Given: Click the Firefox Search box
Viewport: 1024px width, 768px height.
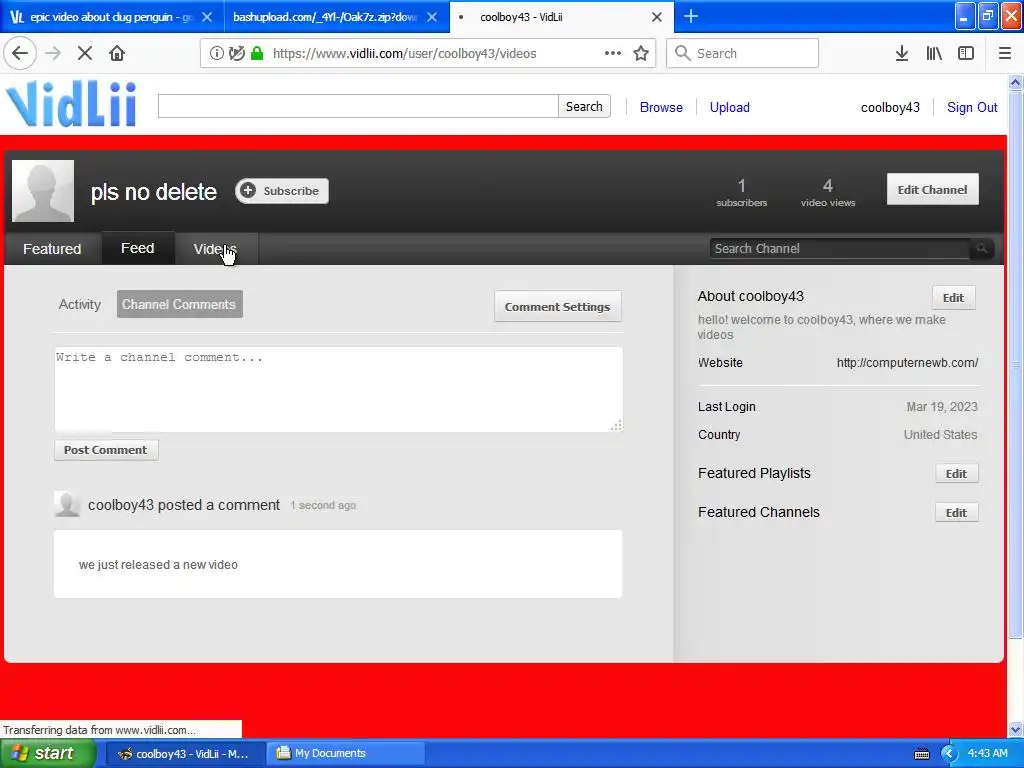Looking at the screenshot, I should click(743, 53).
